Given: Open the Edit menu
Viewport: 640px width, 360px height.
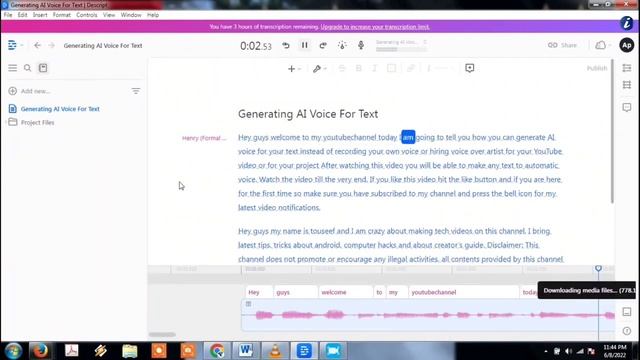Looking at the screenshot, I should click(x=22, y=15).
